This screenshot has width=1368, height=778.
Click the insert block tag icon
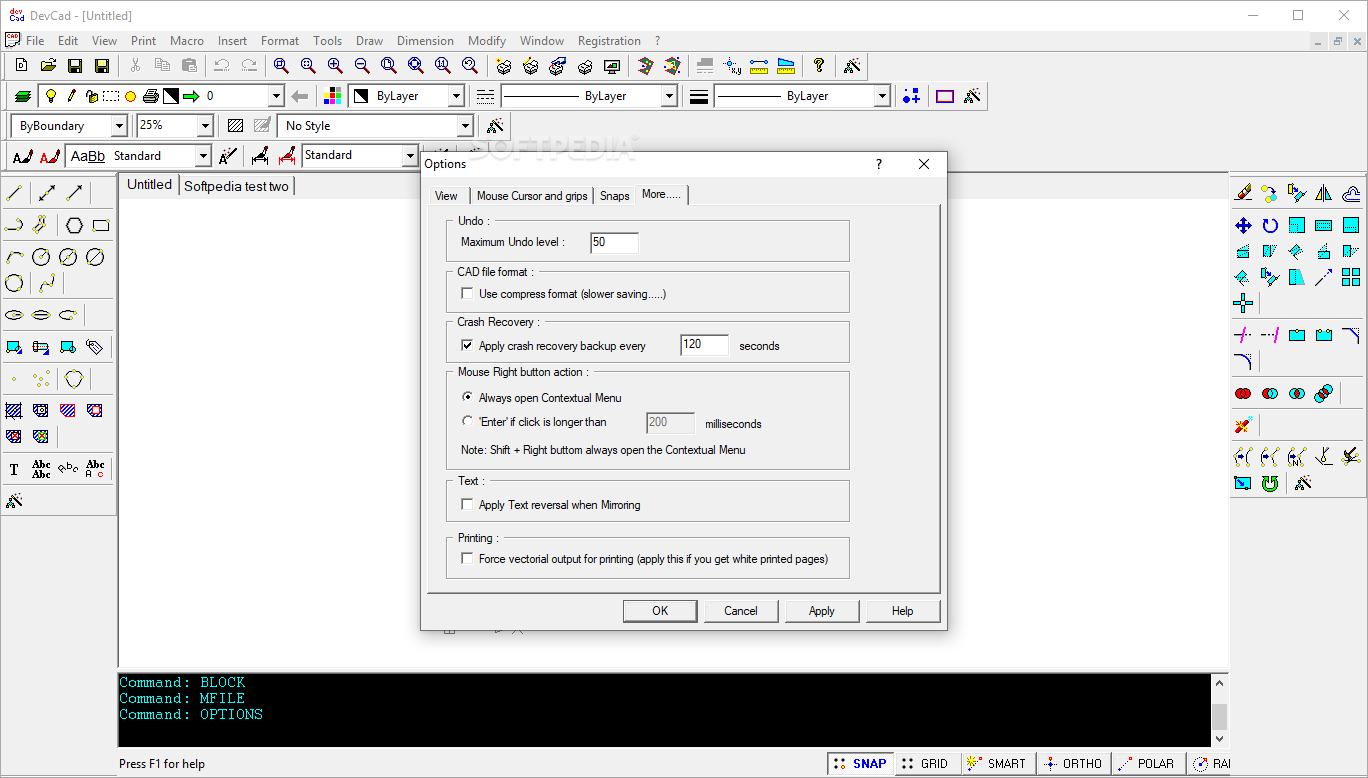click(95, 347)
